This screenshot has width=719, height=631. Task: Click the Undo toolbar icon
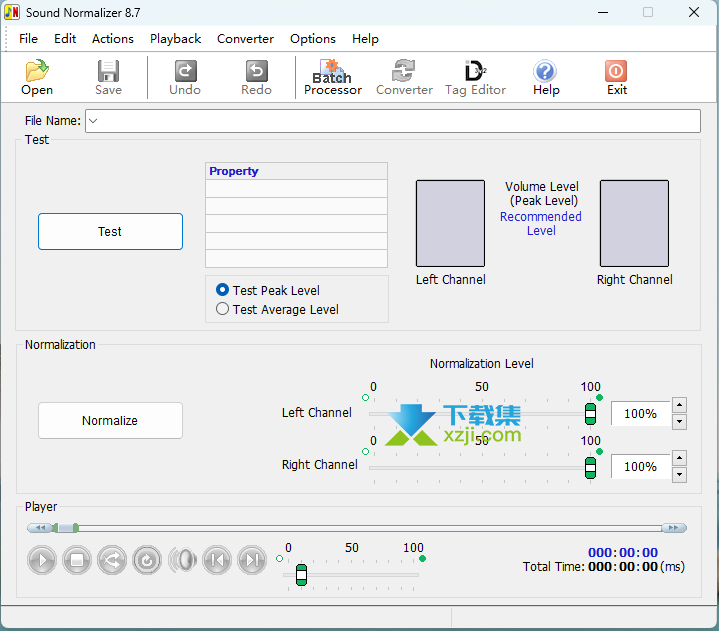coord(185,77)
